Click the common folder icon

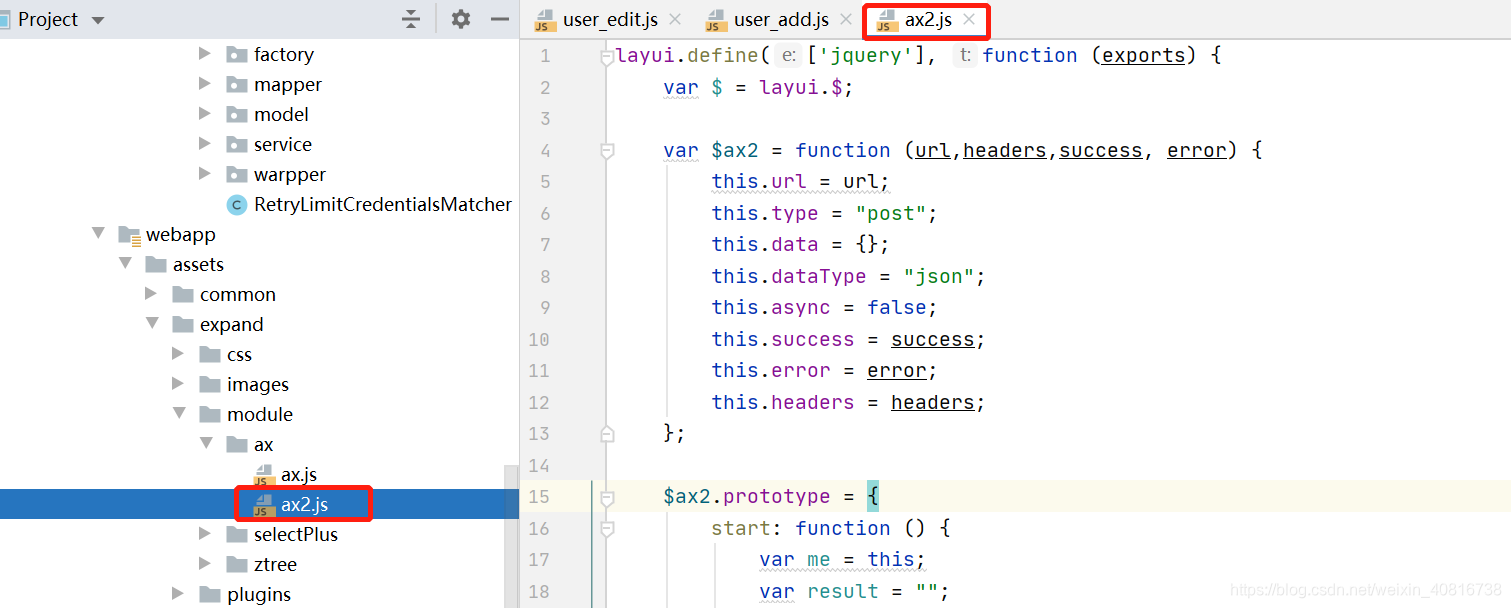point(183,294)
